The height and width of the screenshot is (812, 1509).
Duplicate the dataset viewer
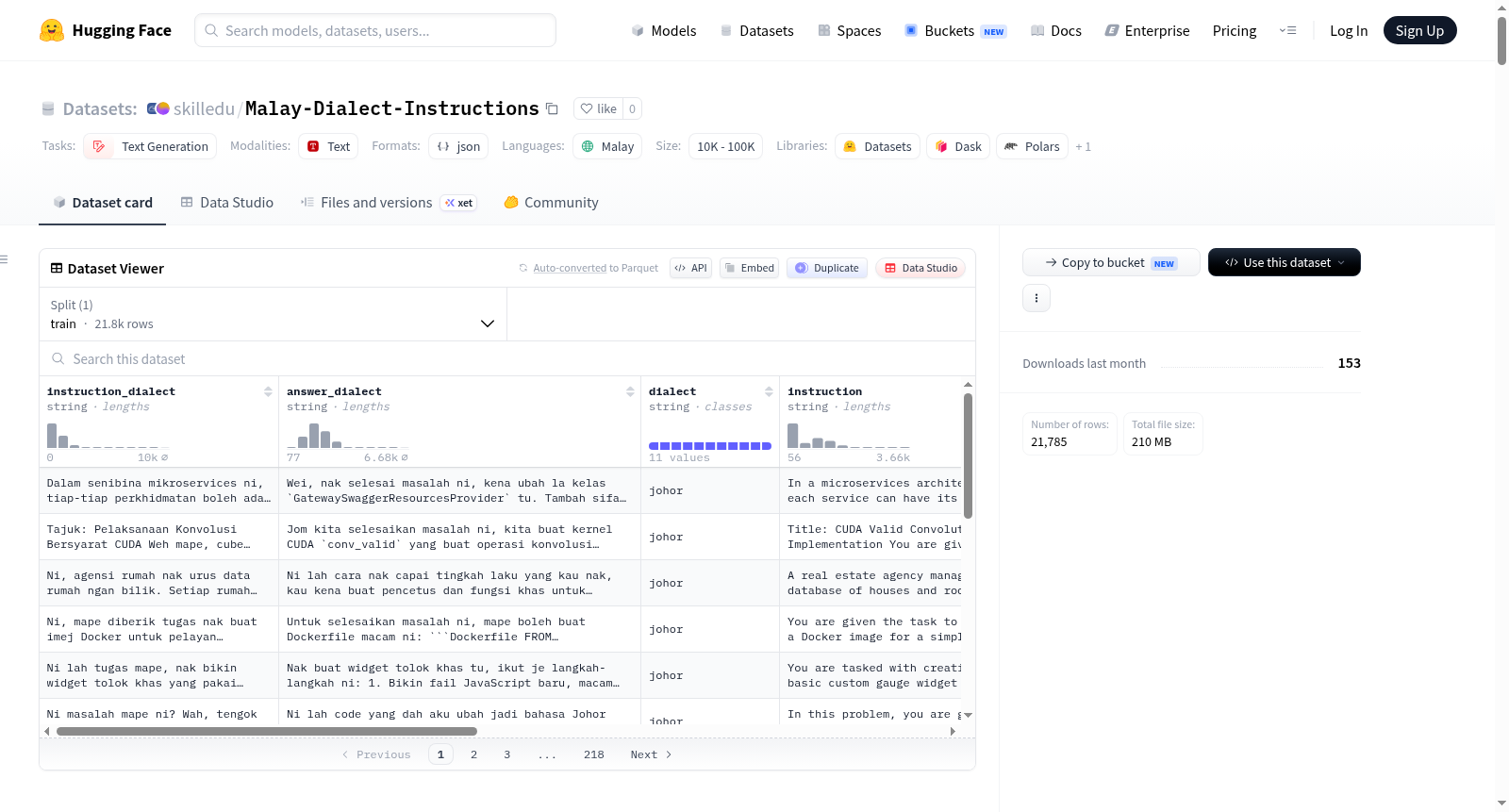827,268
